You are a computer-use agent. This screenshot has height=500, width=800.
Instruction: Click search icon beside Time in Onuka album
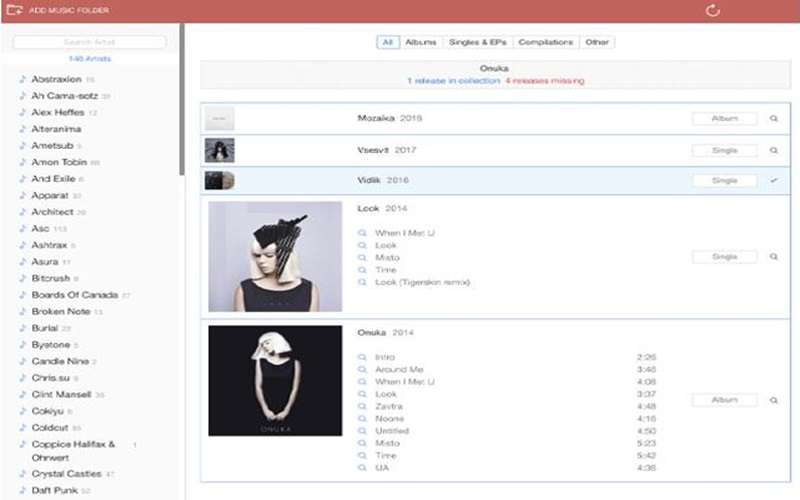click(362, 456)
